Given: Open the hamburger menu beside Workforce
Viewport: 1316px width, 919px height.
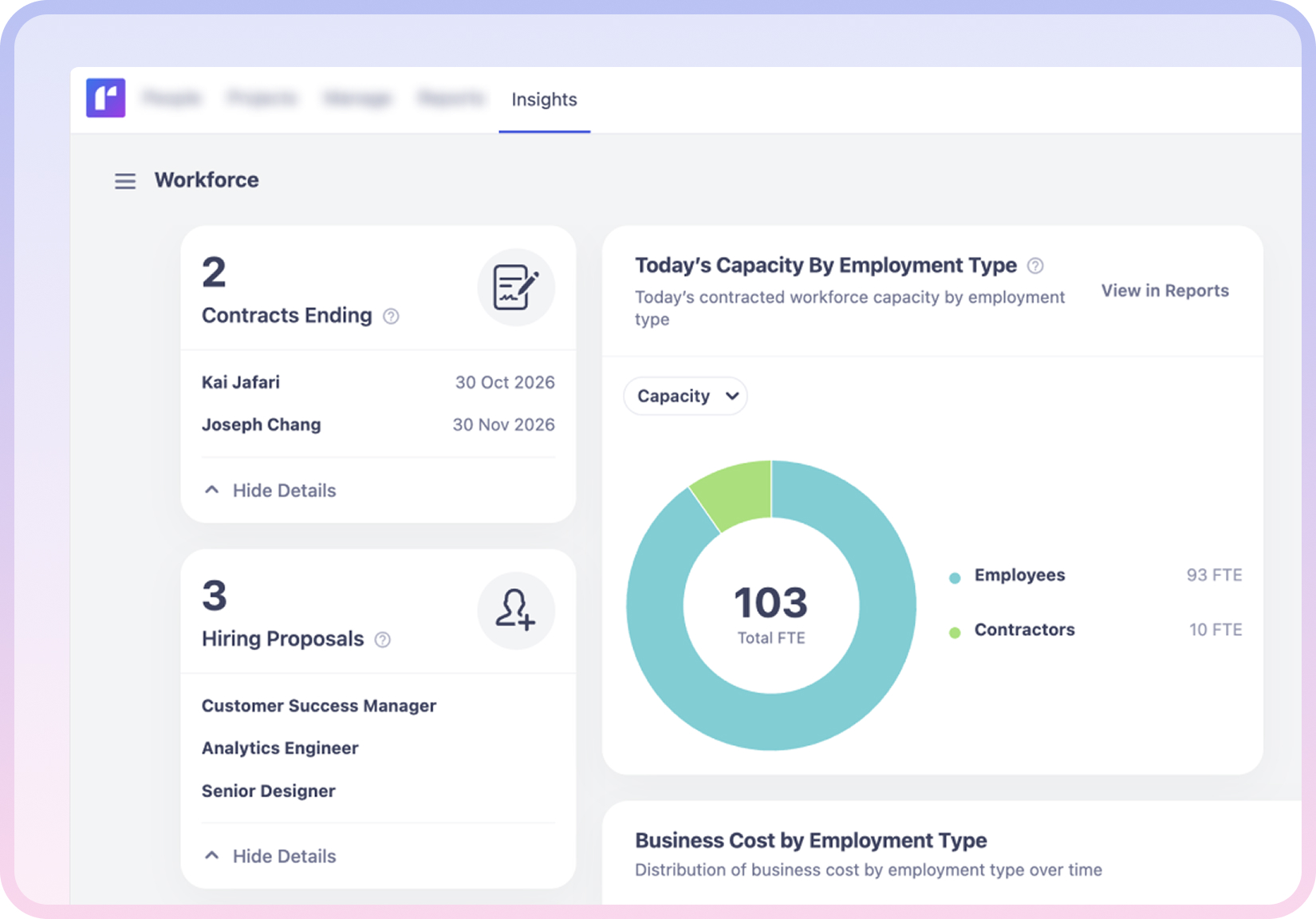Looking at the screenshot, I should pos(125,181).
